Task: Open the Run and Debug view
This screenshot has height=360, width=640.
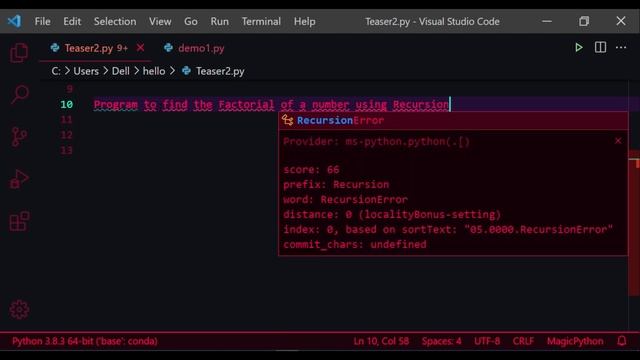Action: pos(19,179)
